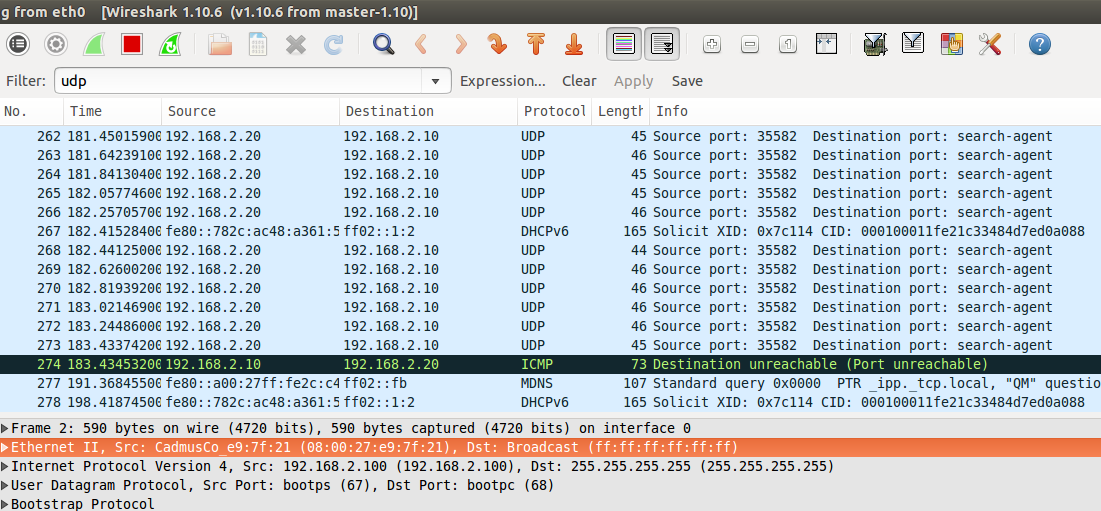Image resolution: width=1101 pixels, height=511 pixels.
Task: Open the capture interfaces list icon
Action: 18,44
